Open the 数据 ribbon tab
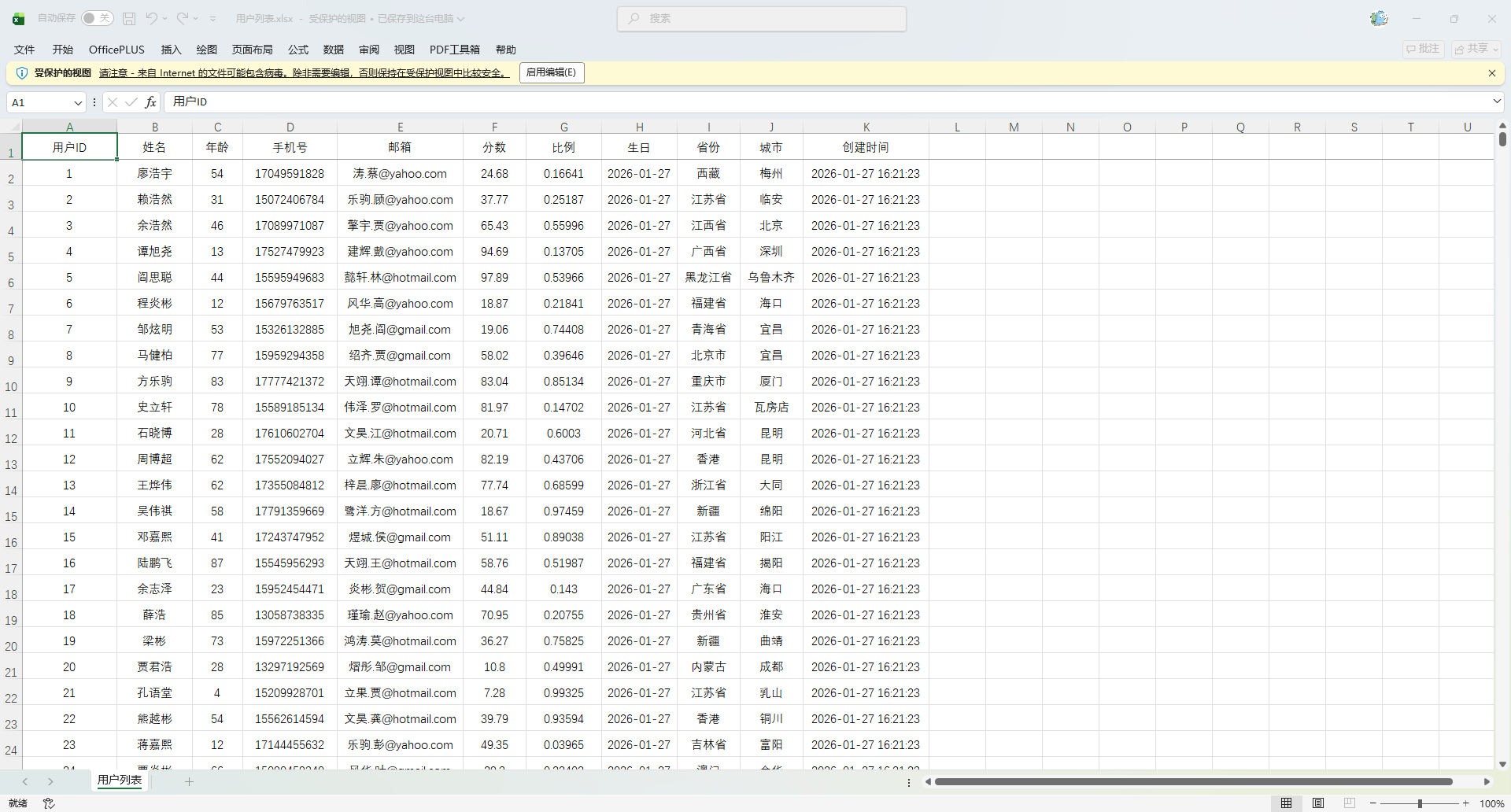1511x812 pixels. tap(334, 50)
